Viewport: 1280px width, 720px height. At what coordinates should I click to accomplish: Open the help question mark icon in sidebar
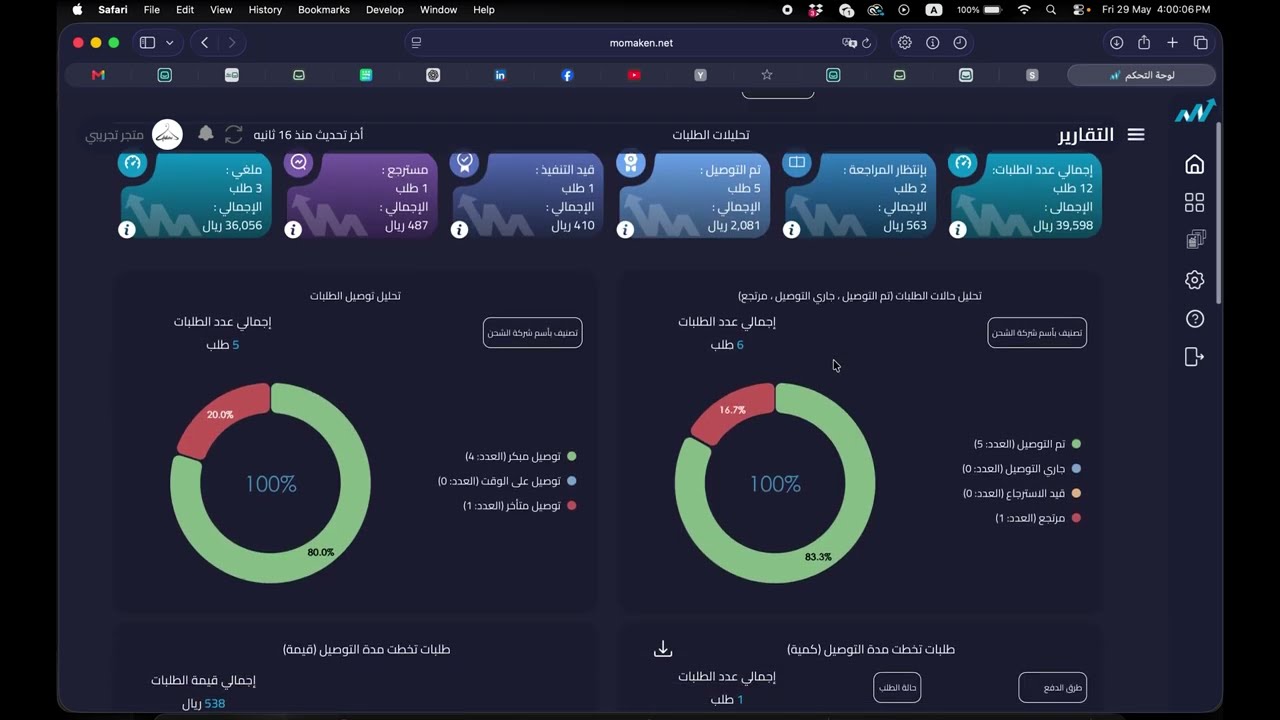click(x=1194, y=319)
